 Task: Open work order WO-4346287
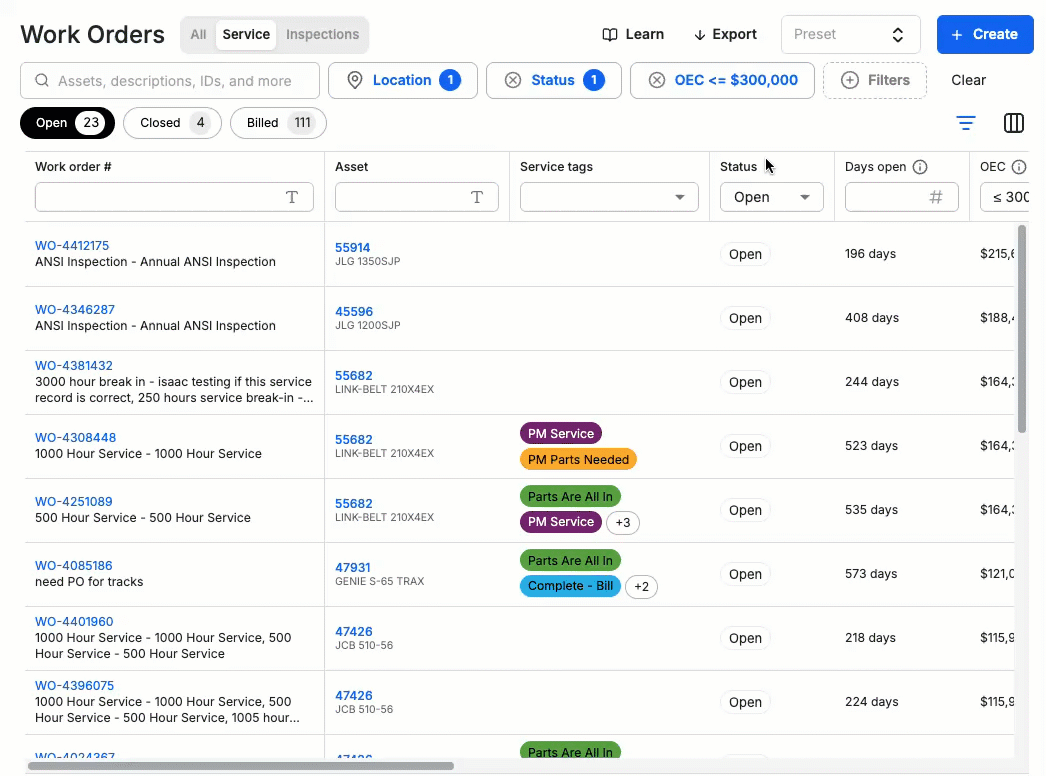(75, 310)
